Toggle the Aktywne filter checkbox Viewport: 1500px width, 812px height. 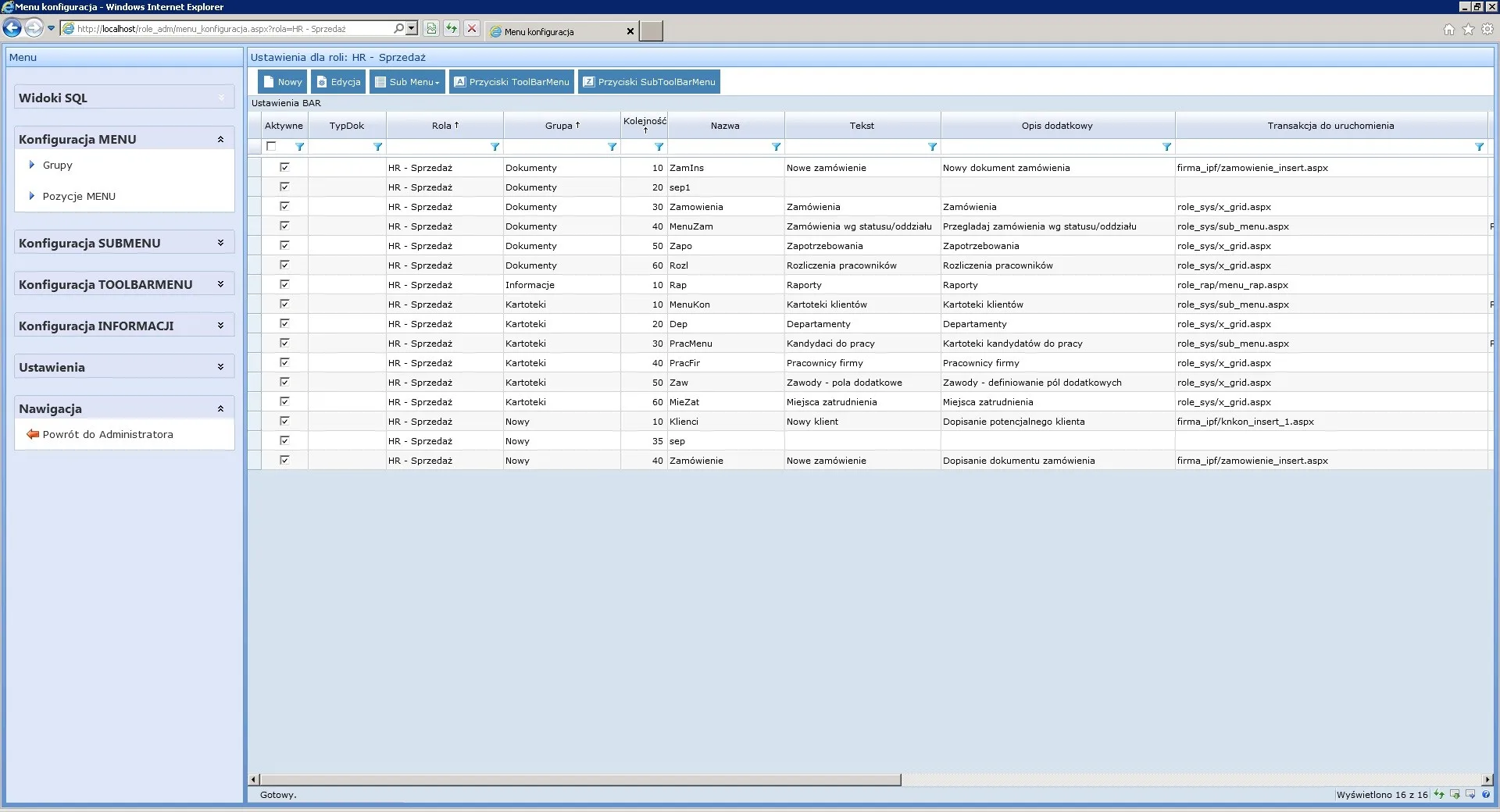(x=271, y=146)
